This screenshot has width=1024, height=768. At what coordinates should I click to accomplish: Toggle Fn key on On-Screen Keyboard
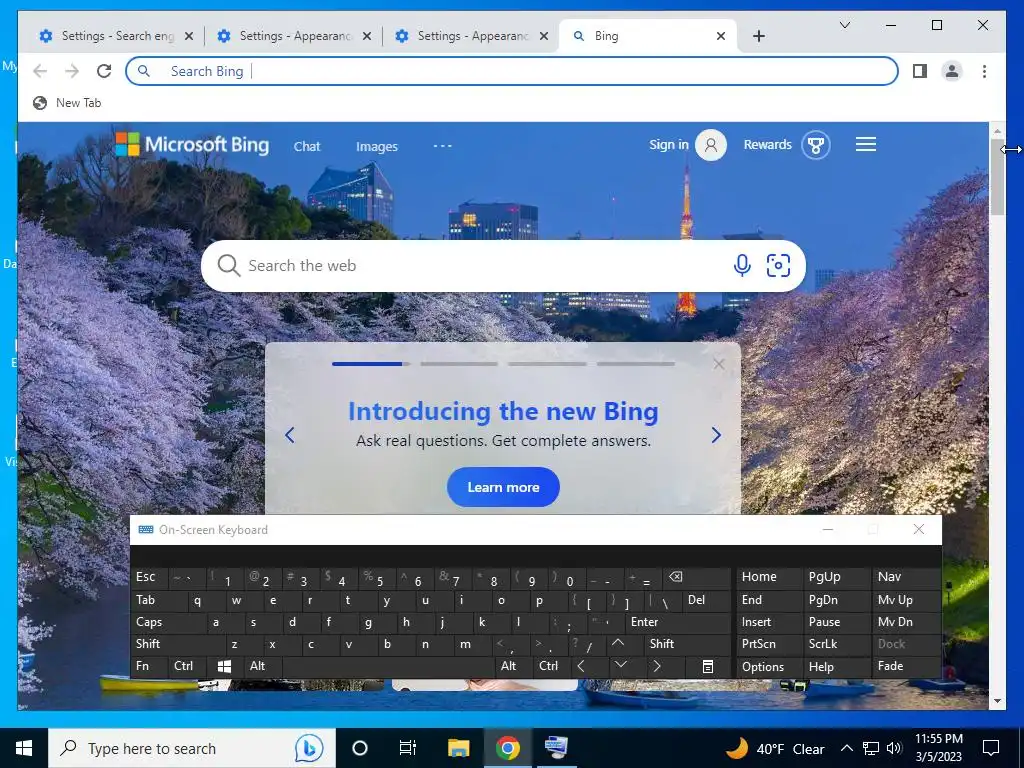point(149,666)
